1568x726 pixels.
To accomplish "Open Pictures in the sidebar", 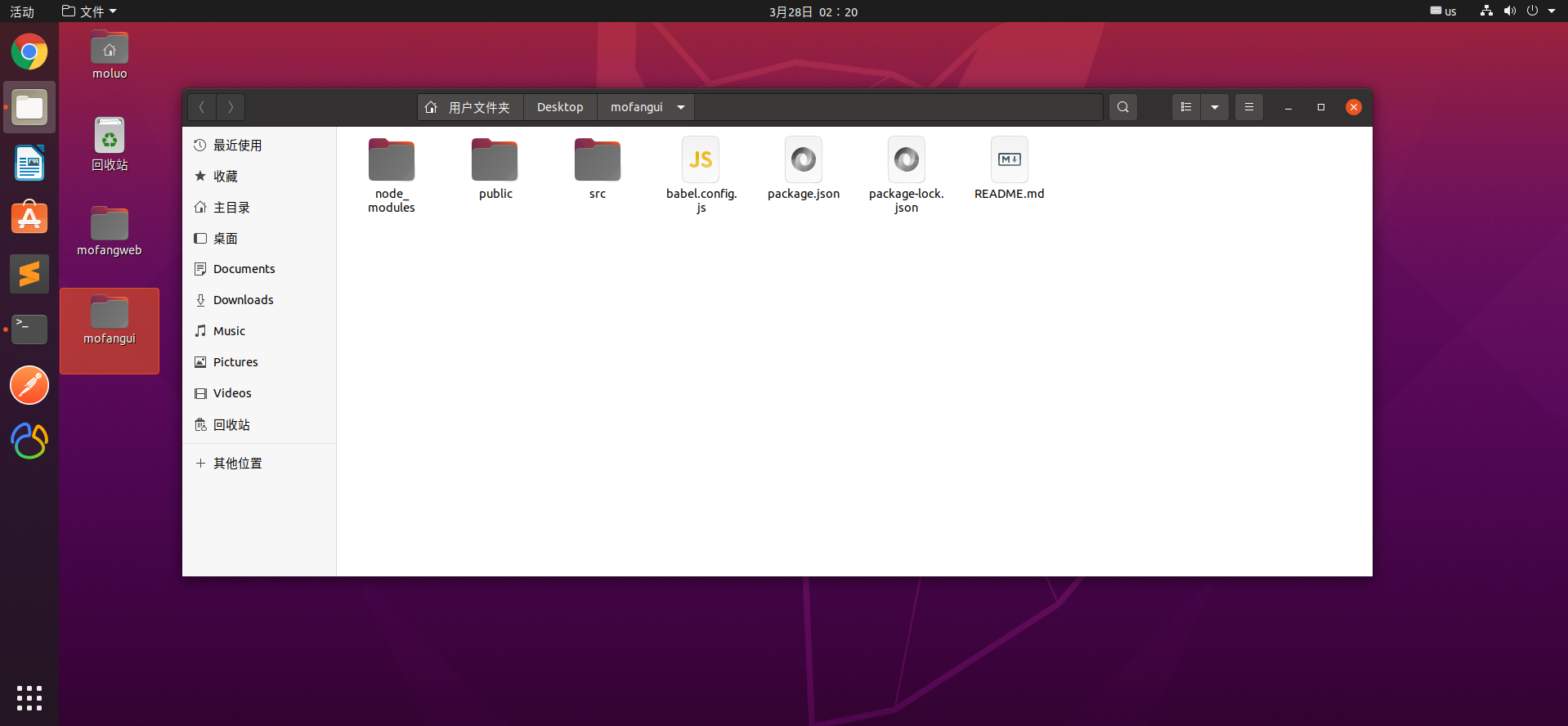I will [259, 362].
